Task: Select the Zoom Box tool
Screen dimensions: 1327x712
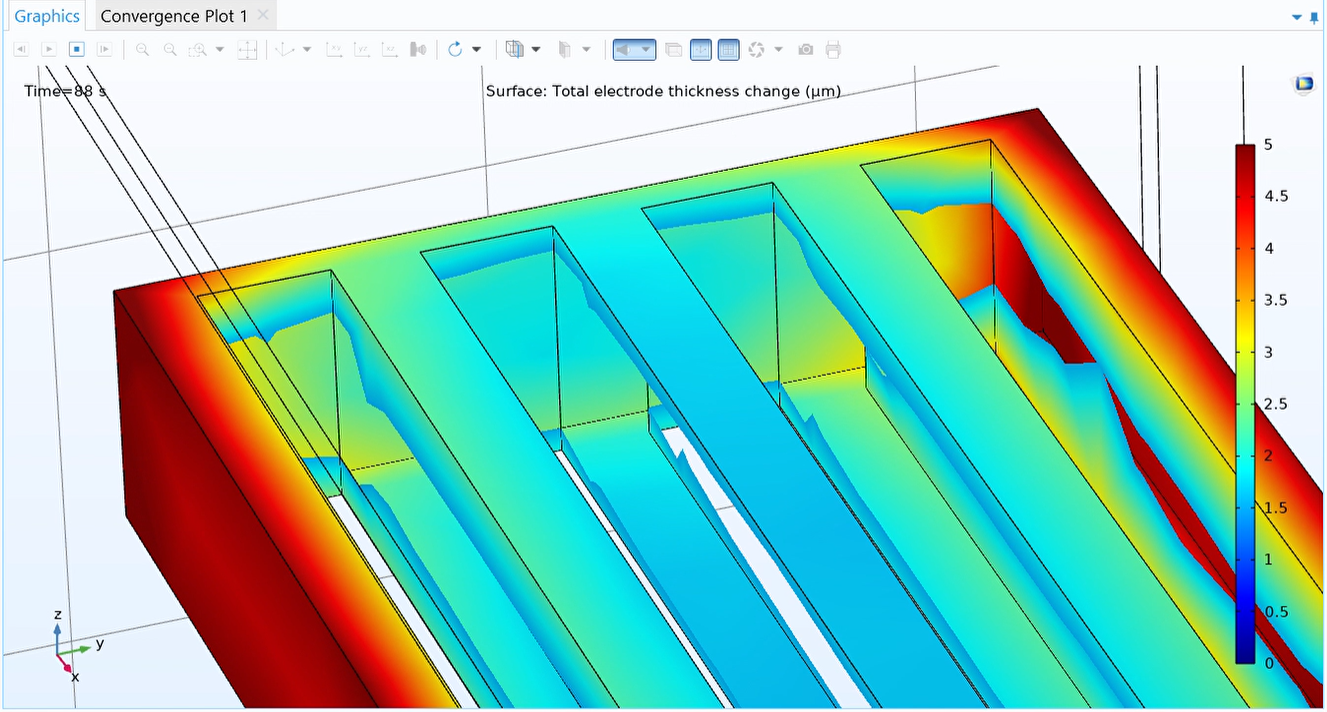Action: 199,49
